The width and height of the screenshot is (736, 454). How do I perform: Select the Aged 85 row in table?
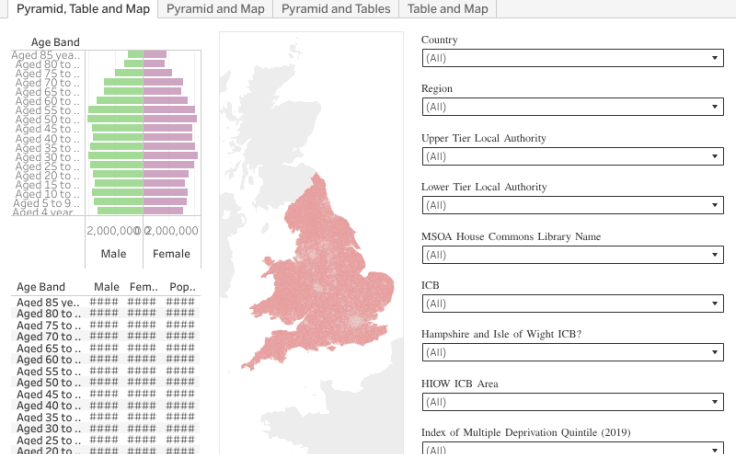click(46, 302)
